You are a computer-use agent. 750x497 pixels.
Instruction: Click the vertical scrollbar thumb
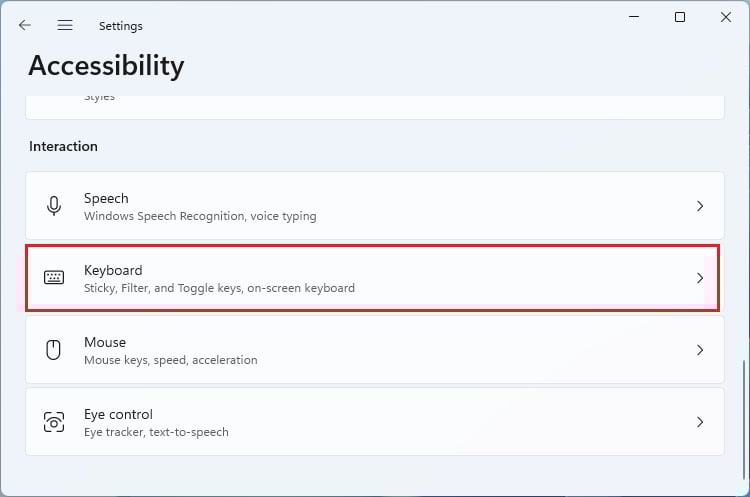pos(744,410)
